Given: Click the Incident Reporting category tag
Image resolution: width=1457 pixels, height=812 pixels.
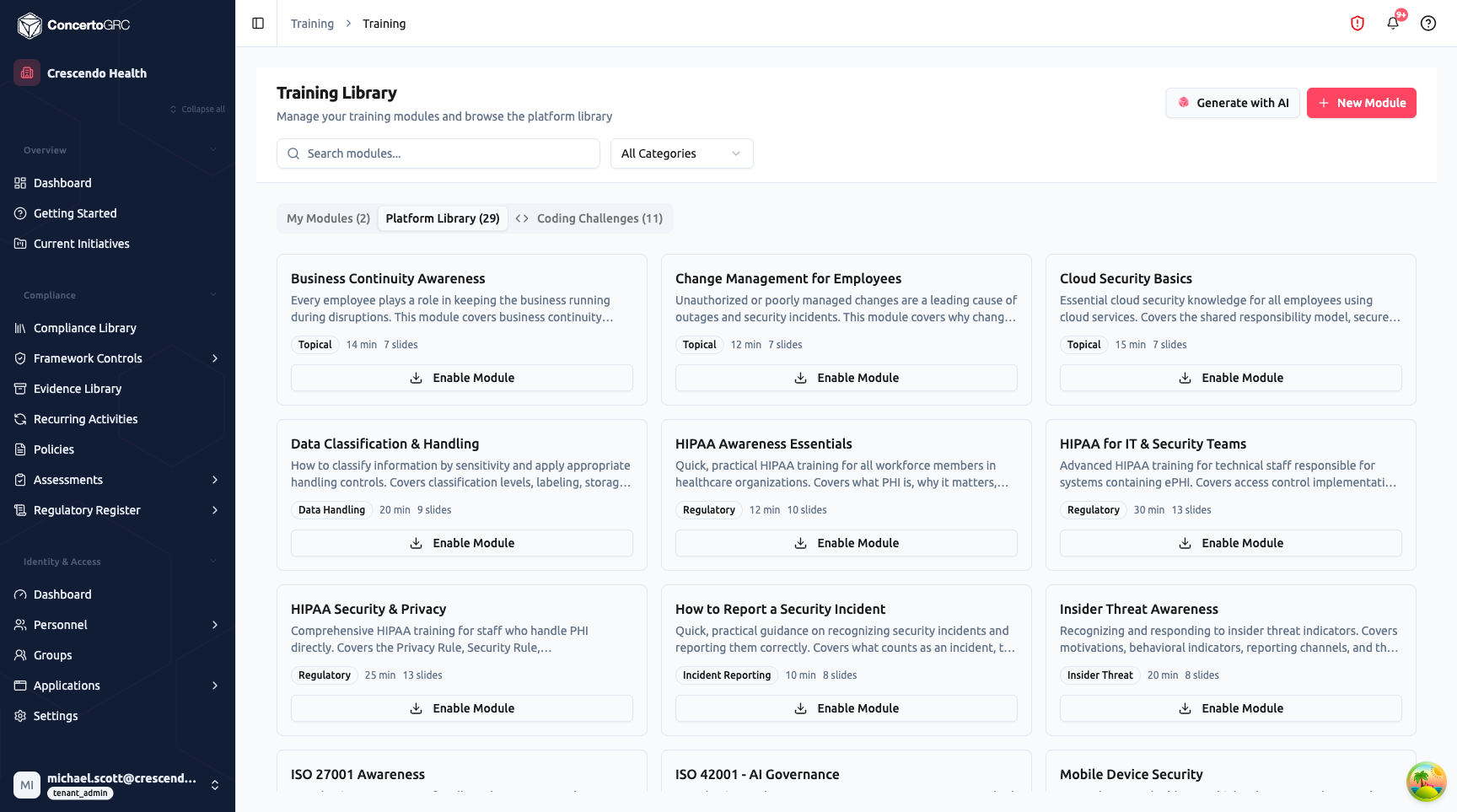Looking at the screenshot, I should [x=727, y=675].
